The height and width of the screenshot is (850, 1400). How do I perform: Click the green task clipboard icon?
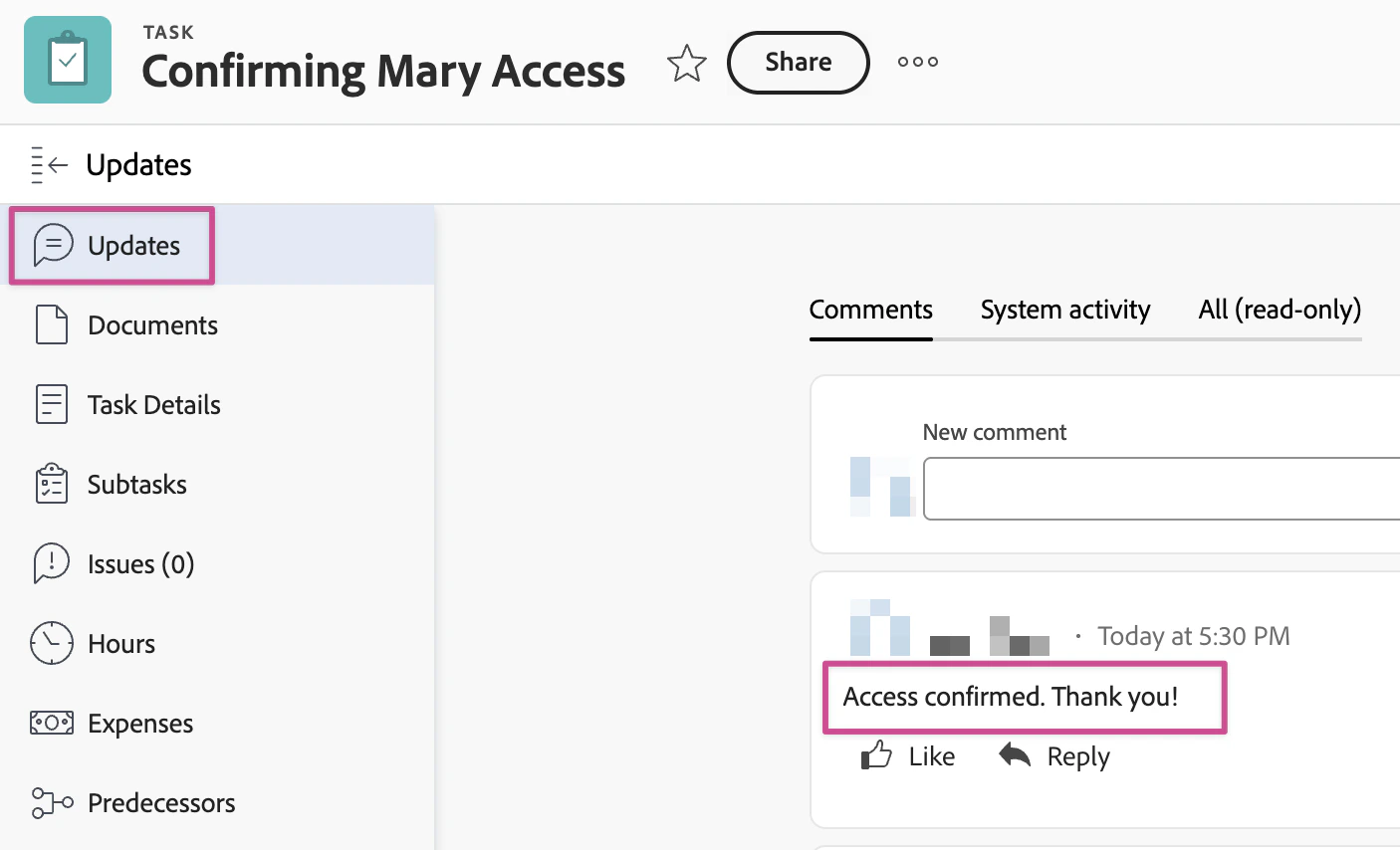click(x=67, y=60)
